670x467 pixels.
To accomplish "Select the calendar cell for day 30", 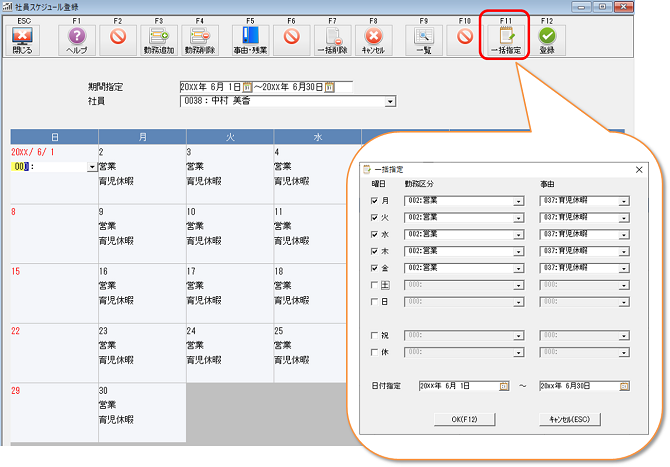I will (x=142, y=413).
